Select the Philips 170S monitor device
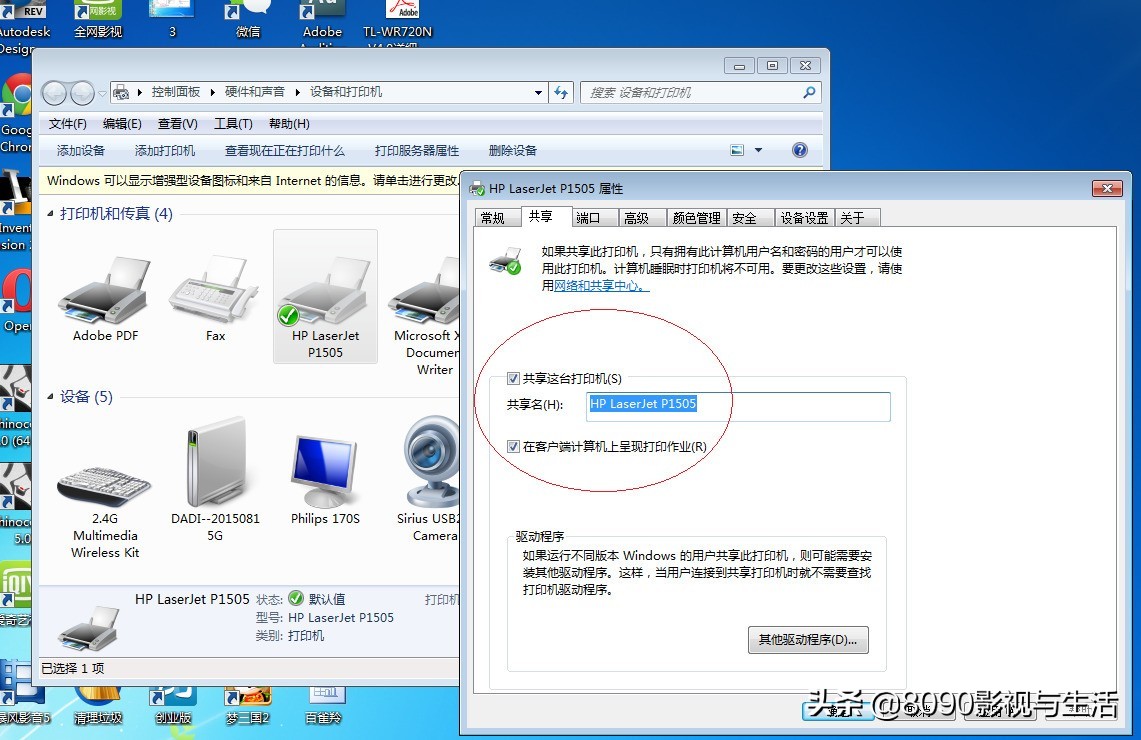This screenshot has width=1141, height=740. [x=324, y=465]
